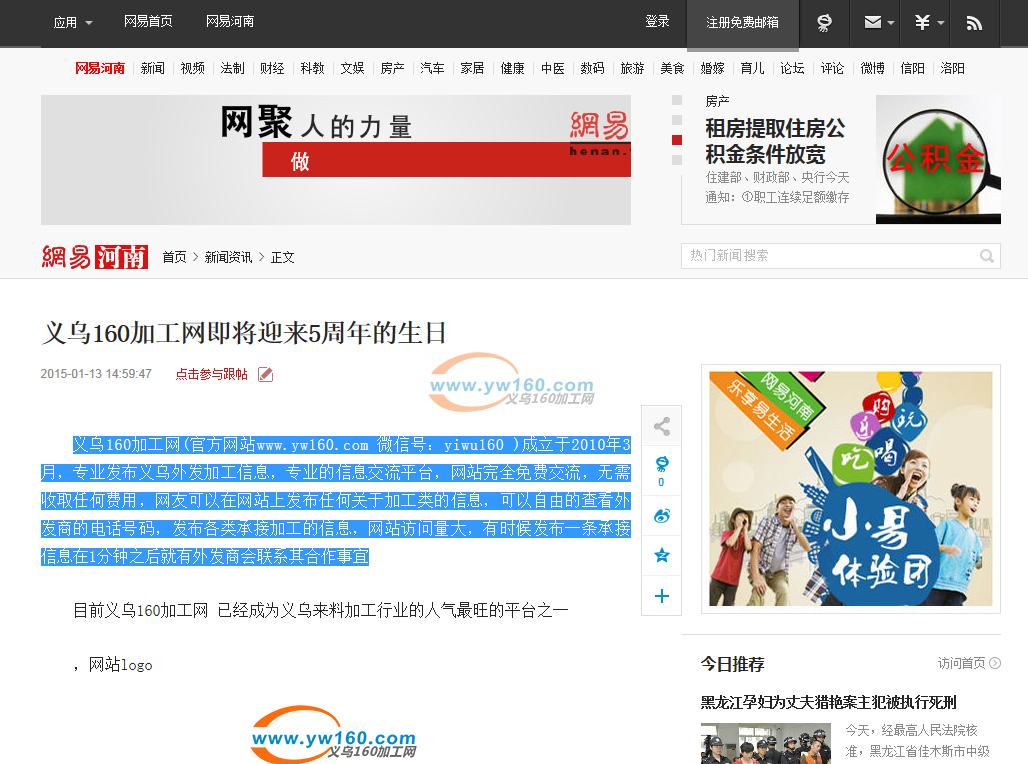Click the 登录 login link
The image size is (1028, 764).
click(657, 22)
